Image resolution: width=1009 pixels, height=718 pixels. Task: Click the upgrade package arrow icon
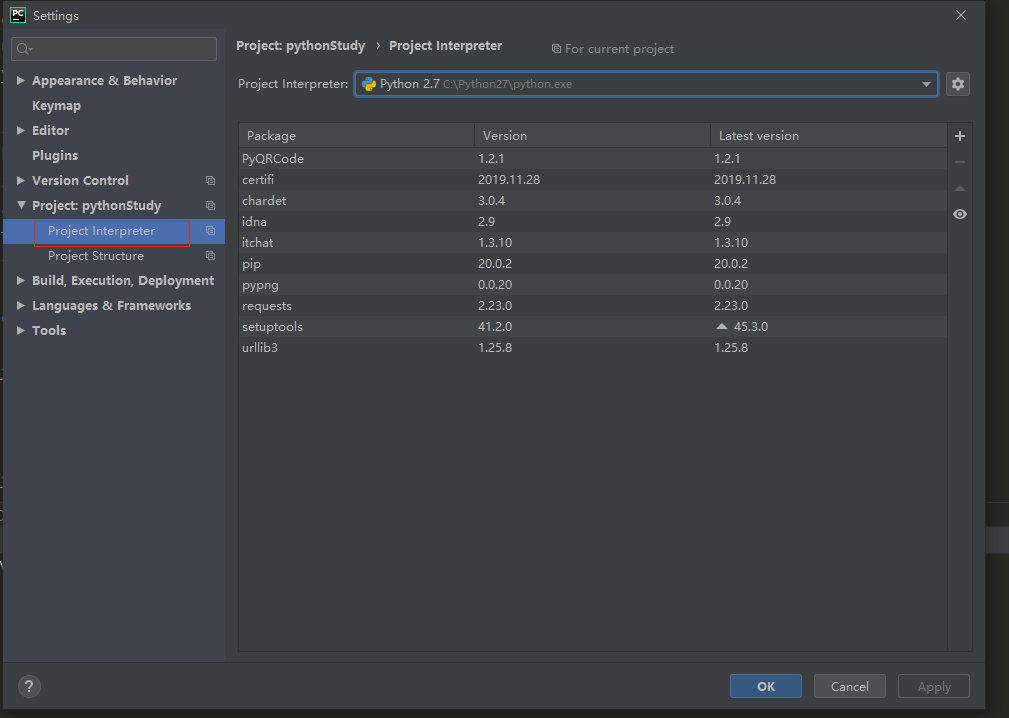click(x=959, y=188)
